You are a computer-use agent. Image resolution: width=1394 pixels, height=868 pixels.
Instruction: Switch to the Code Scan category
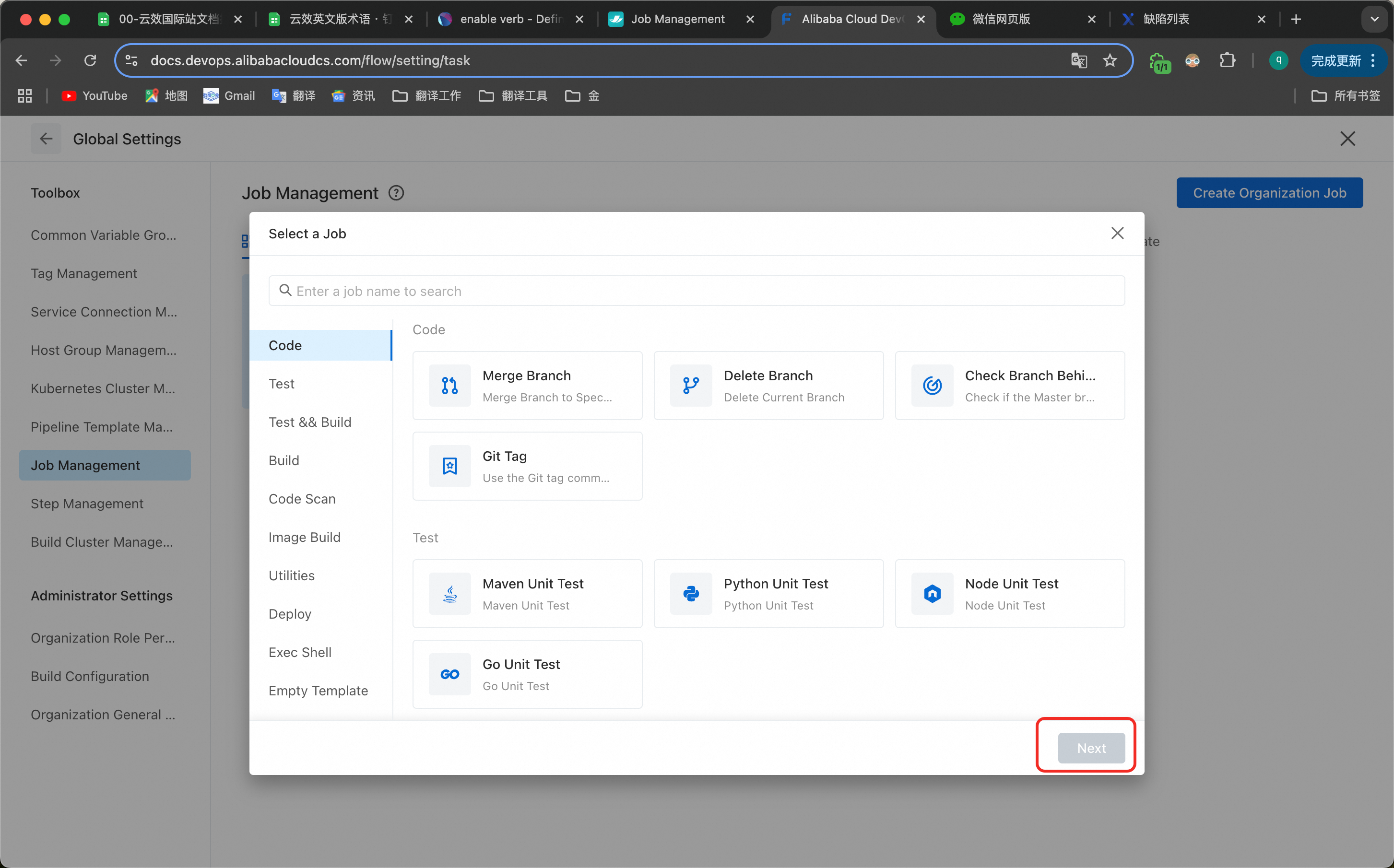click(x=302, y=499)
